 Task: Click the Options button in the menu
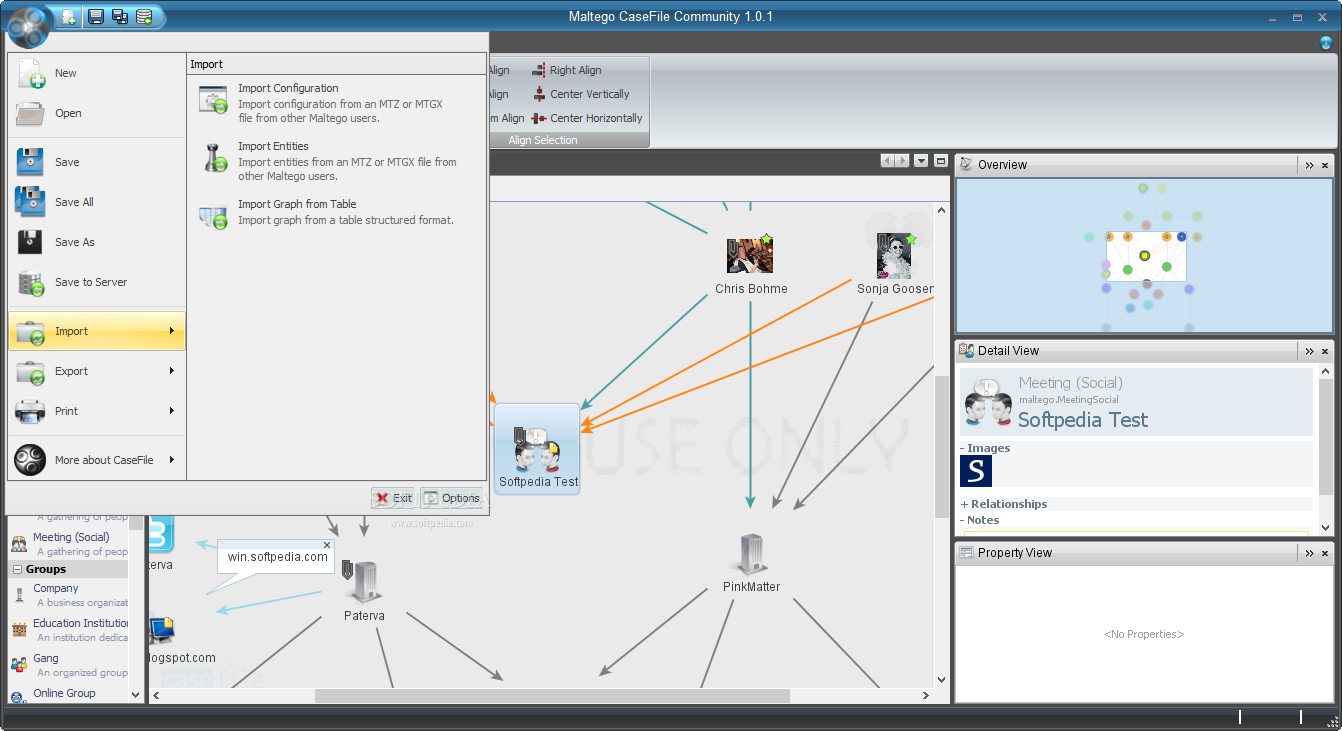[451, 498]
